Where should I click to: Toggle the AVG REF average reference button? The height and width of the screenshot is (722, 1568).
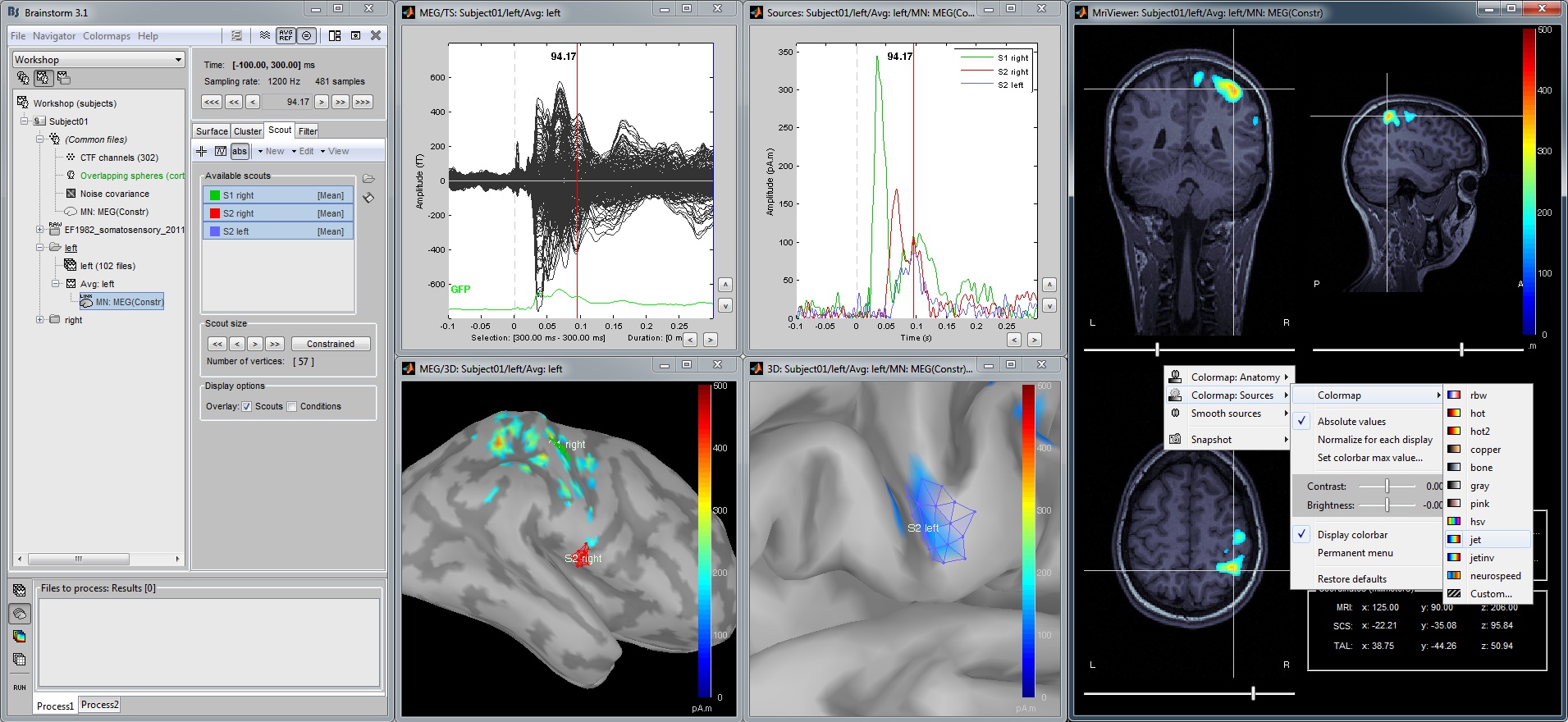(286, 35)
